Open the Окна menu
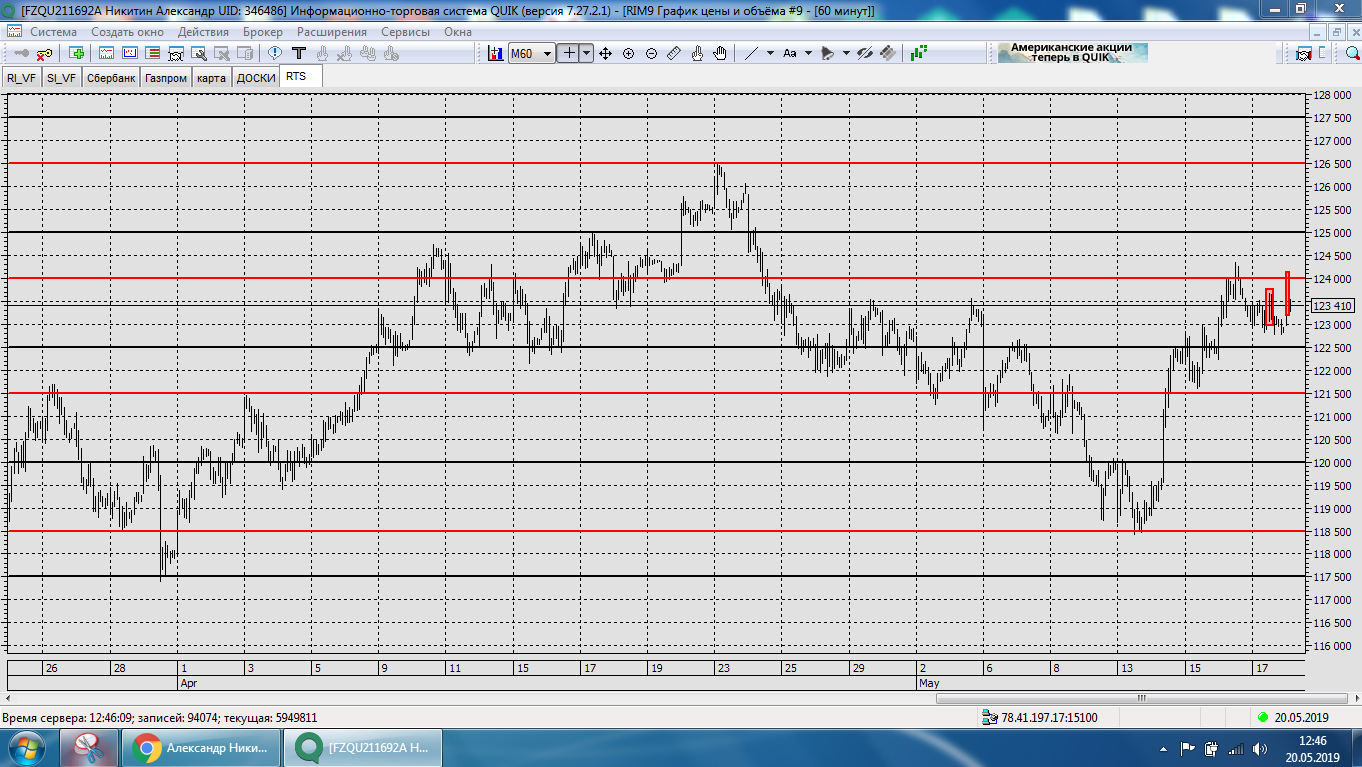The image size is (1362, 767). [458, 32]
